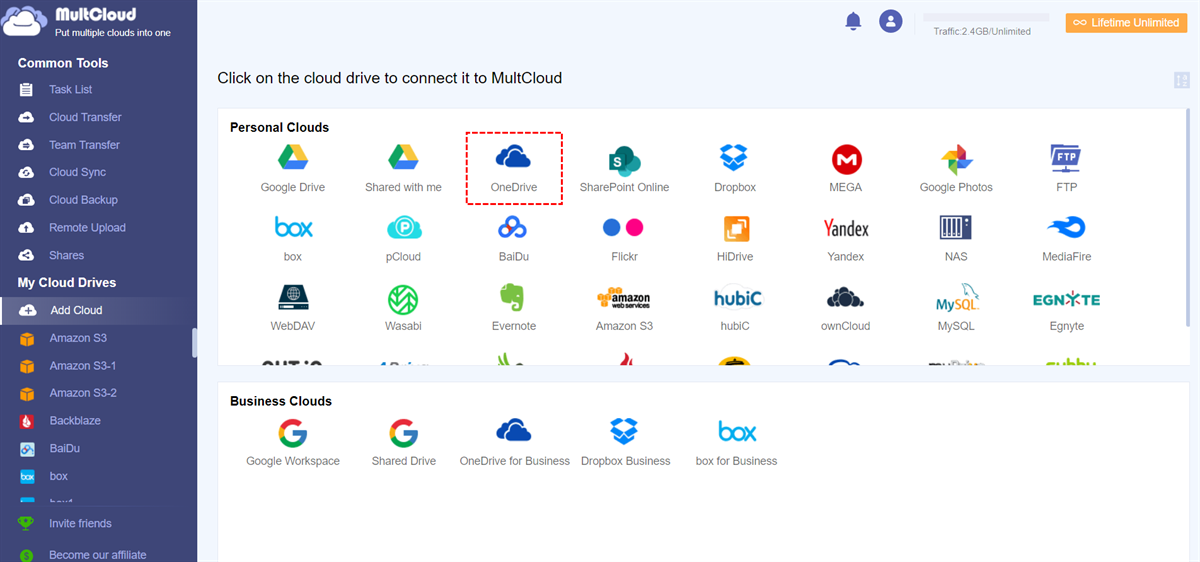Connect via WebDAV icon
The height and width of the screenshot is (562, 1200).
pos(293,307)
